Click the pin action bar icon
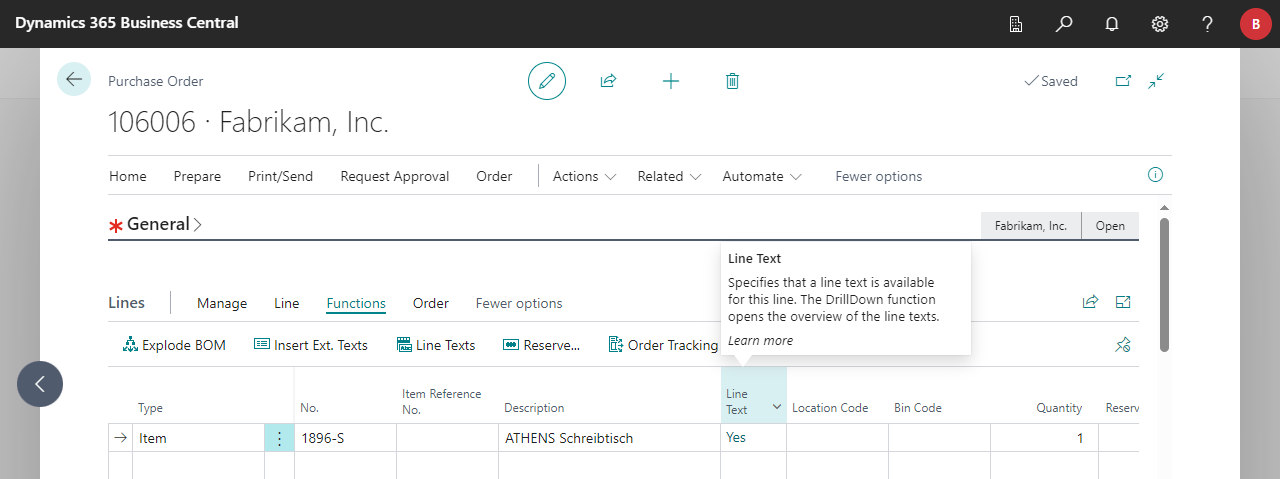 1123,345
